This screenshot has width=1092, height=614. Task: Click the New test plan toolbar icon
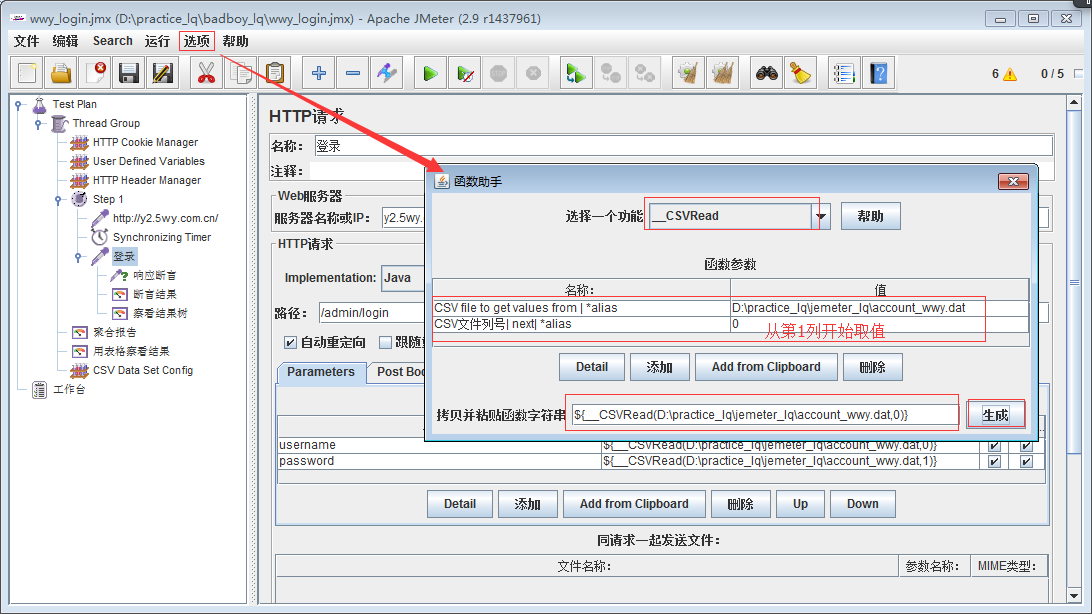27,73
